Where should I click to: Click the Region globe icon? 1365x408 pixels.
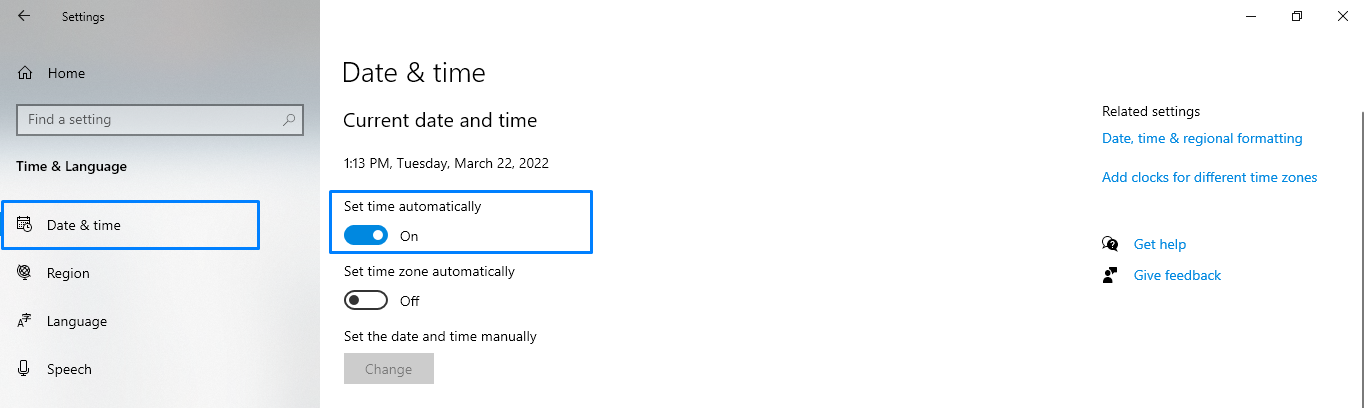25,273
